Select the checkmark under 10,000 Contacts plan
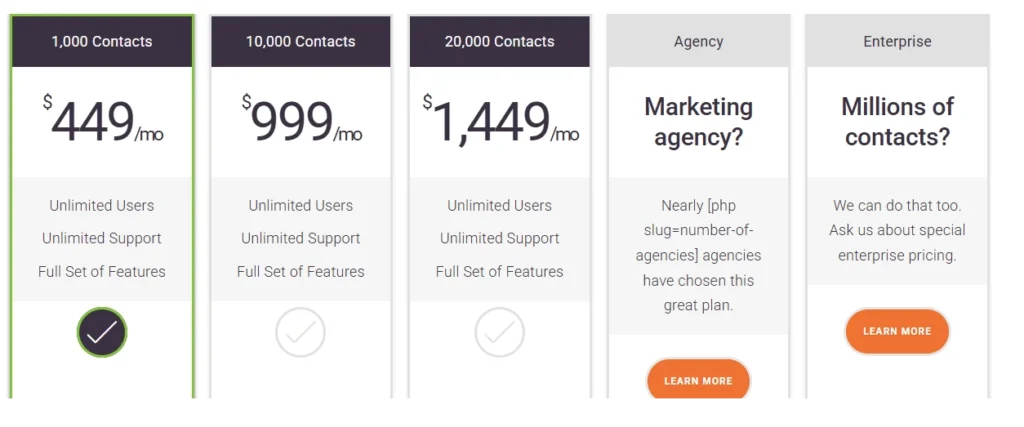1024x427 pixels. click(300, 332)
